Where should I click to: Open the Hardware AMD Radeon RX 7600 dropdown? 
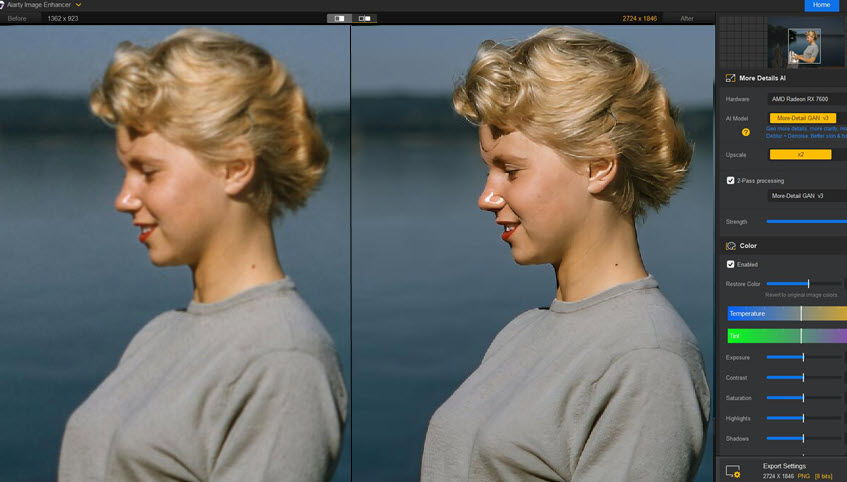click(x=806, y=99)
